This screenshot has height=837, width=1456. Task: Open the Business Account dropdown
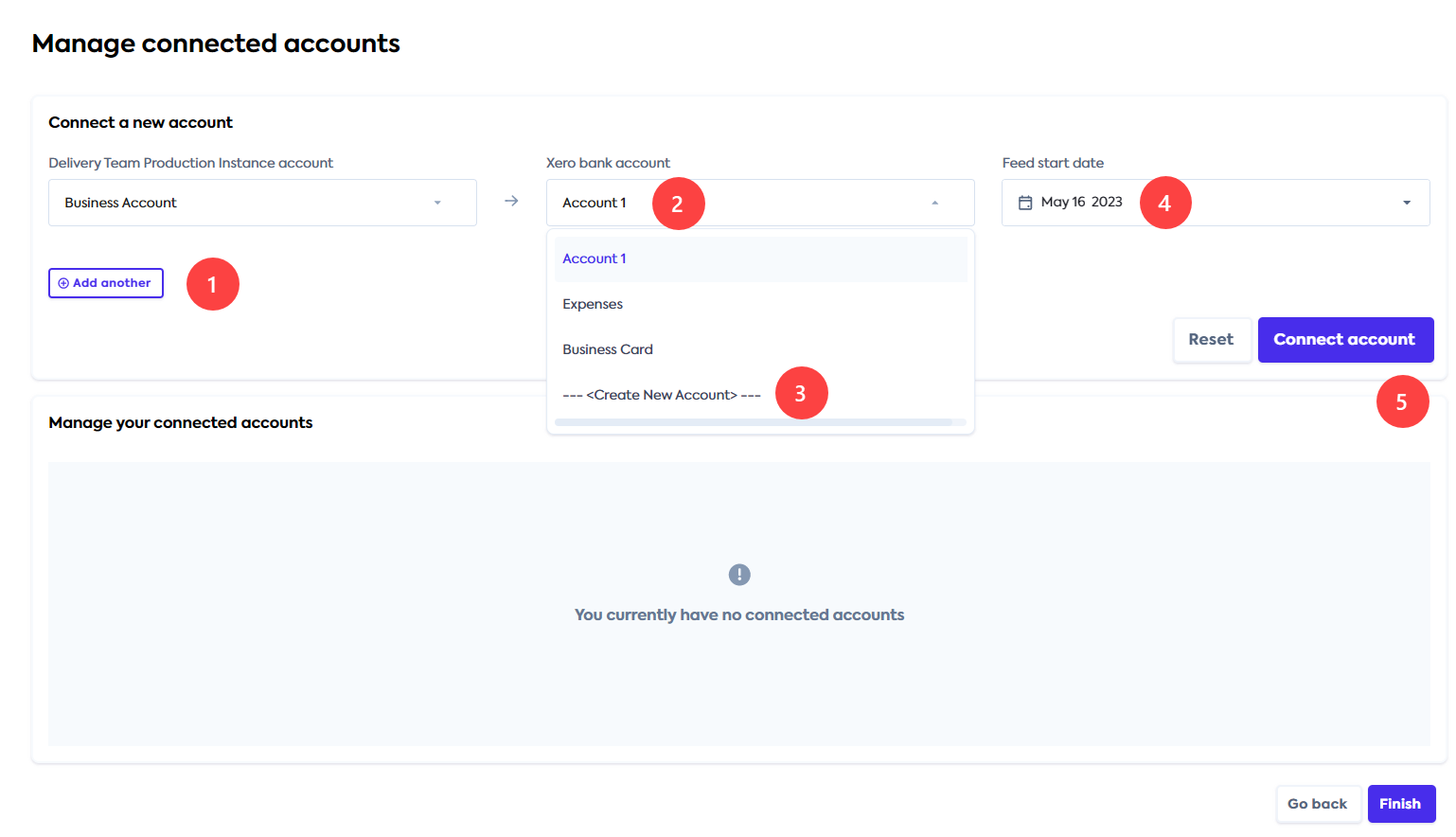(x=262, y=202)
